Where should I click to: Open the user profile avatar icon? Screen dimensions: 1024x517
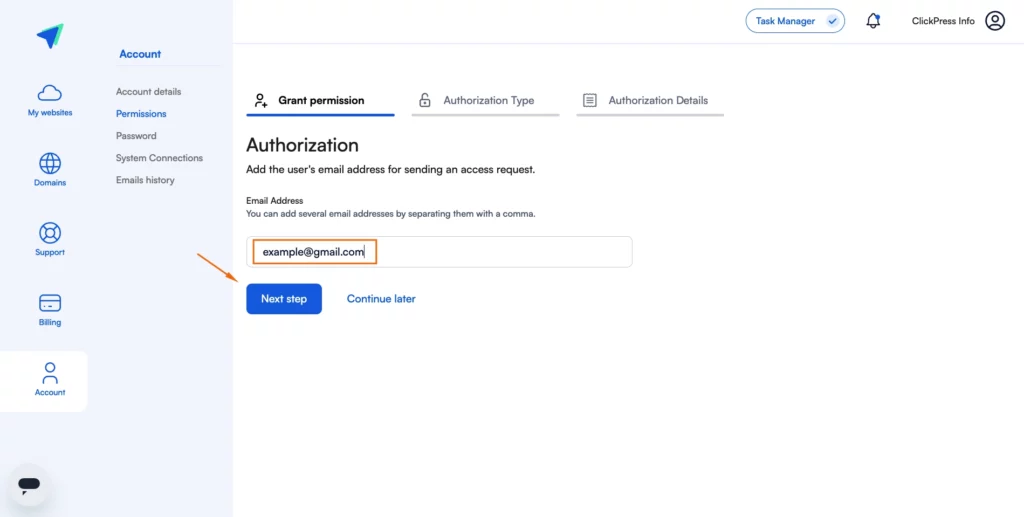coord(995,21)
